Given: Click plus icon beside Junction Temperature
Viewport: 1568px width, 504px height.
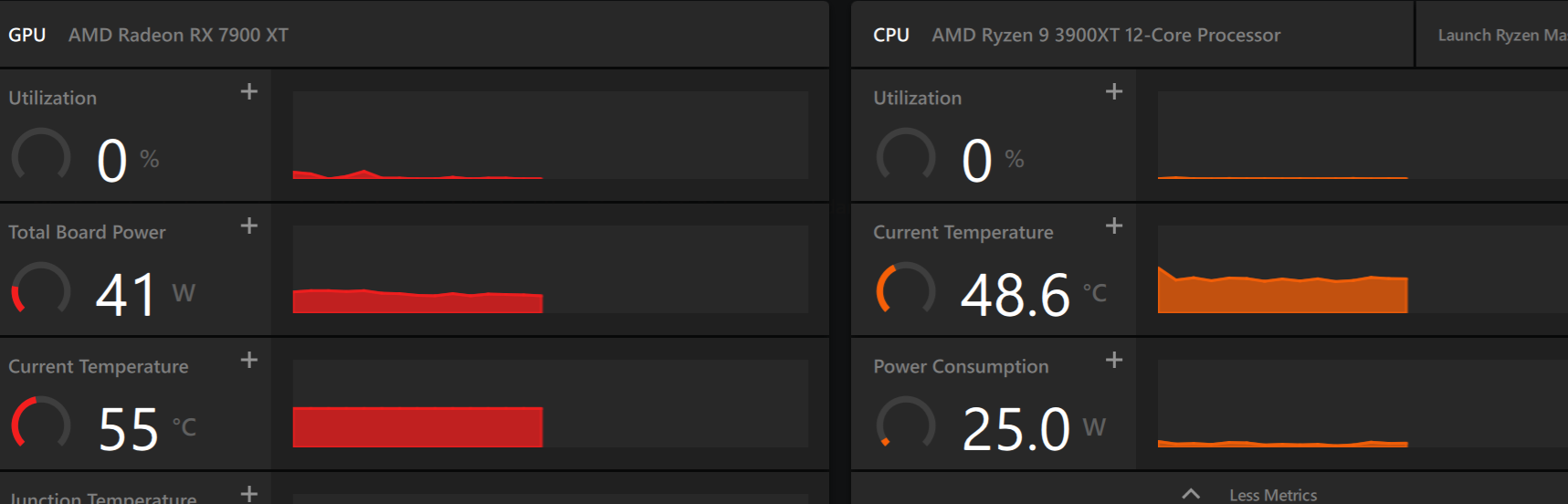Looking at the screenshot, I should [x=249, y=493].
